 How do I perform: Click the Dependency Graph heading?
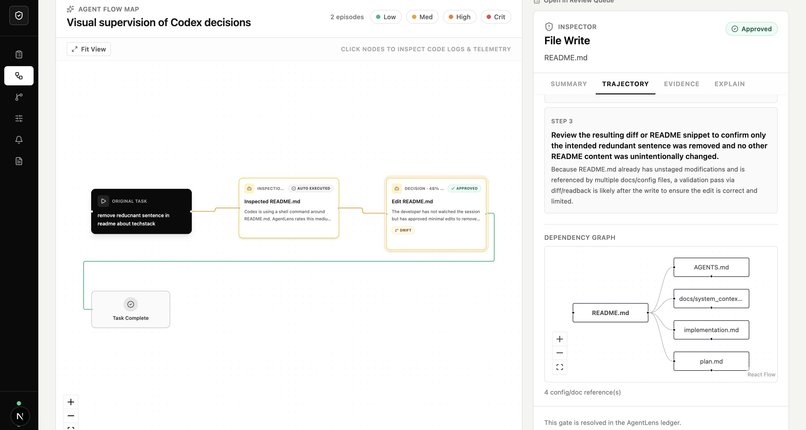tap(579, 238)
